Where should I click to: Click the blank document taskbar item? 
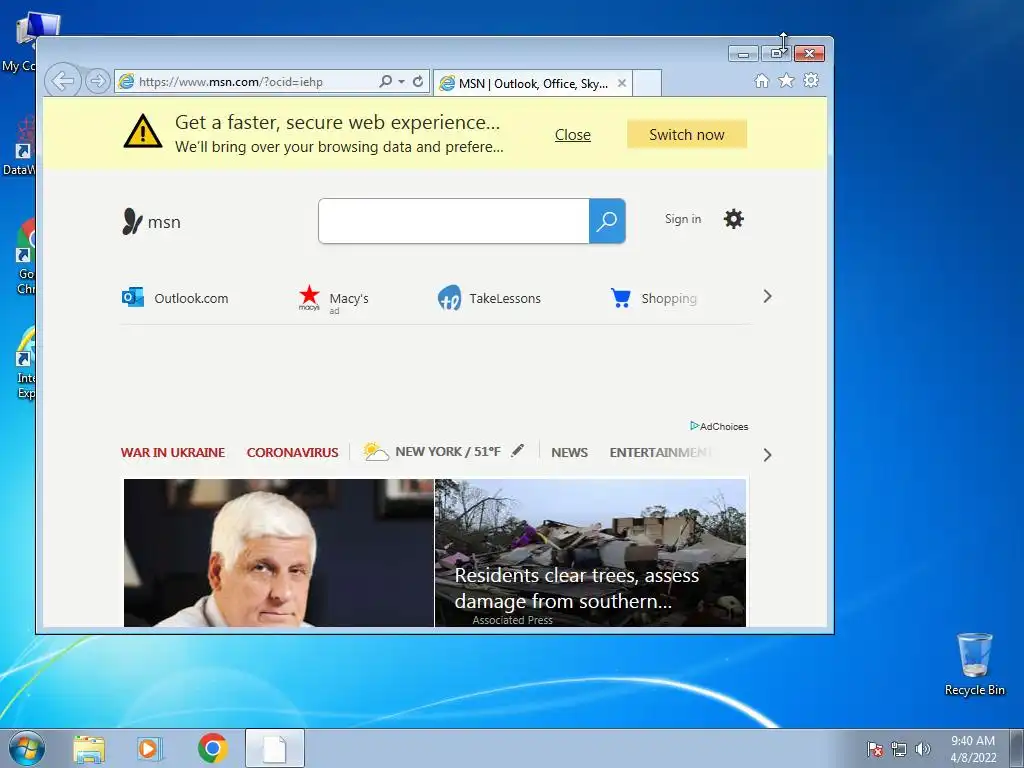coord(274,748)
